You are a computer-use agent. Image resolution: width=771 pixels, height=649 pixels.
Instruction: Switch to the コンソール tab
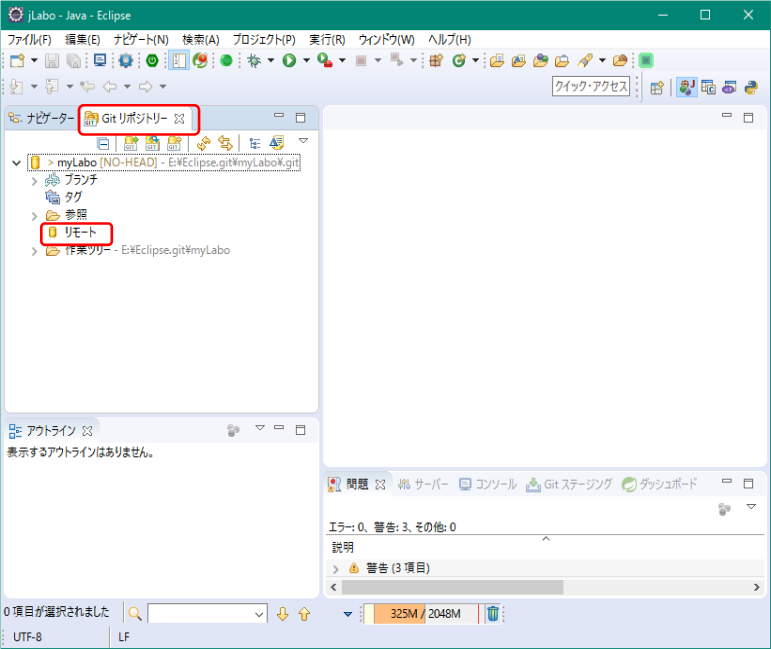(x=487, y=484)
